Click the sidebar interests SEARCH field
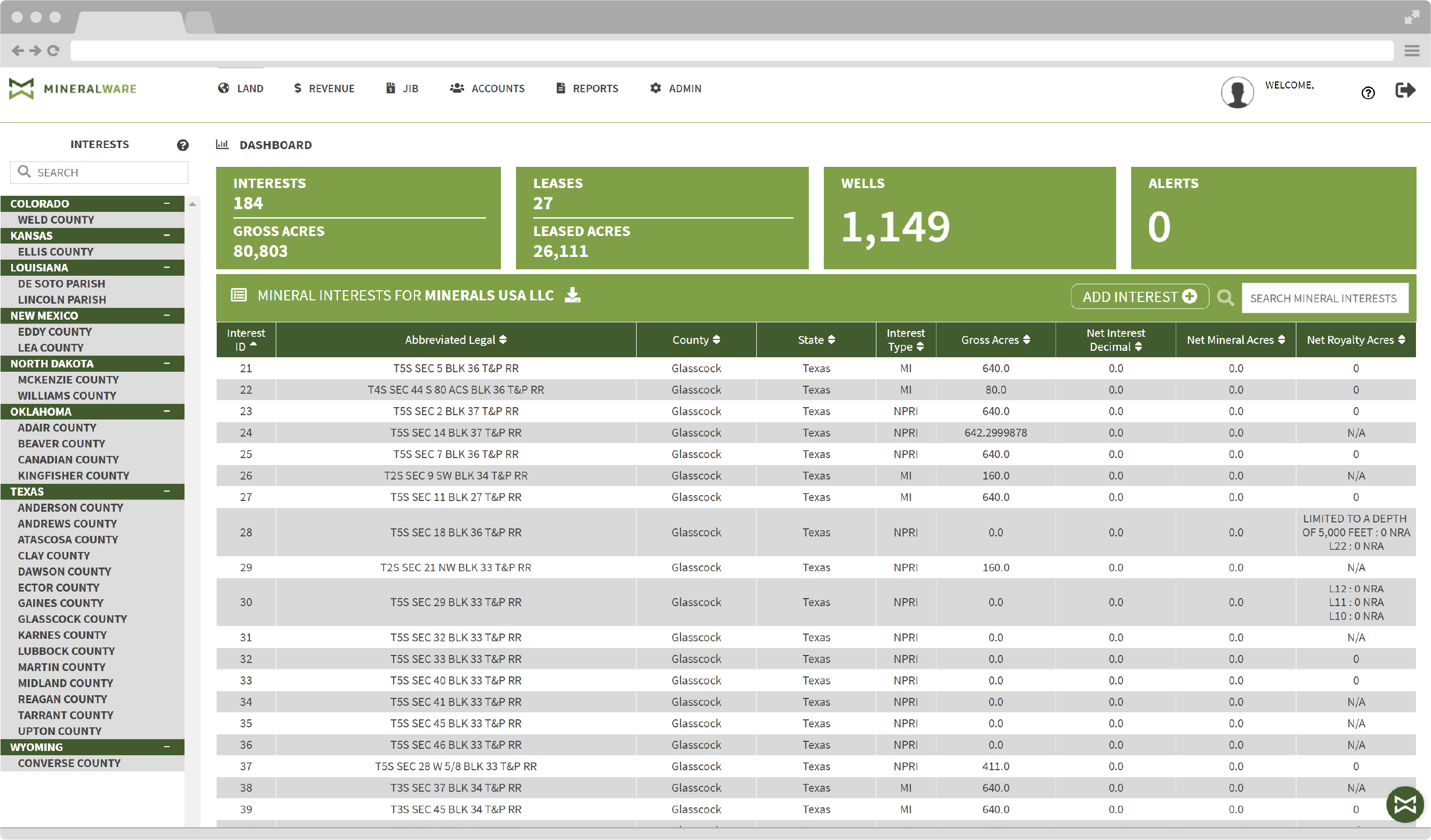The width and height of the screenshot is (1431, 840). [99, 172]
